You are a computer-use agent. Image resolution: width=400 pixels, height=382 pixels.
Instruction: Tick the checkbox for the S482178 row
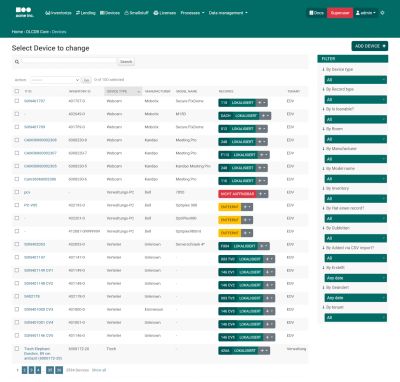pos(17,296)
